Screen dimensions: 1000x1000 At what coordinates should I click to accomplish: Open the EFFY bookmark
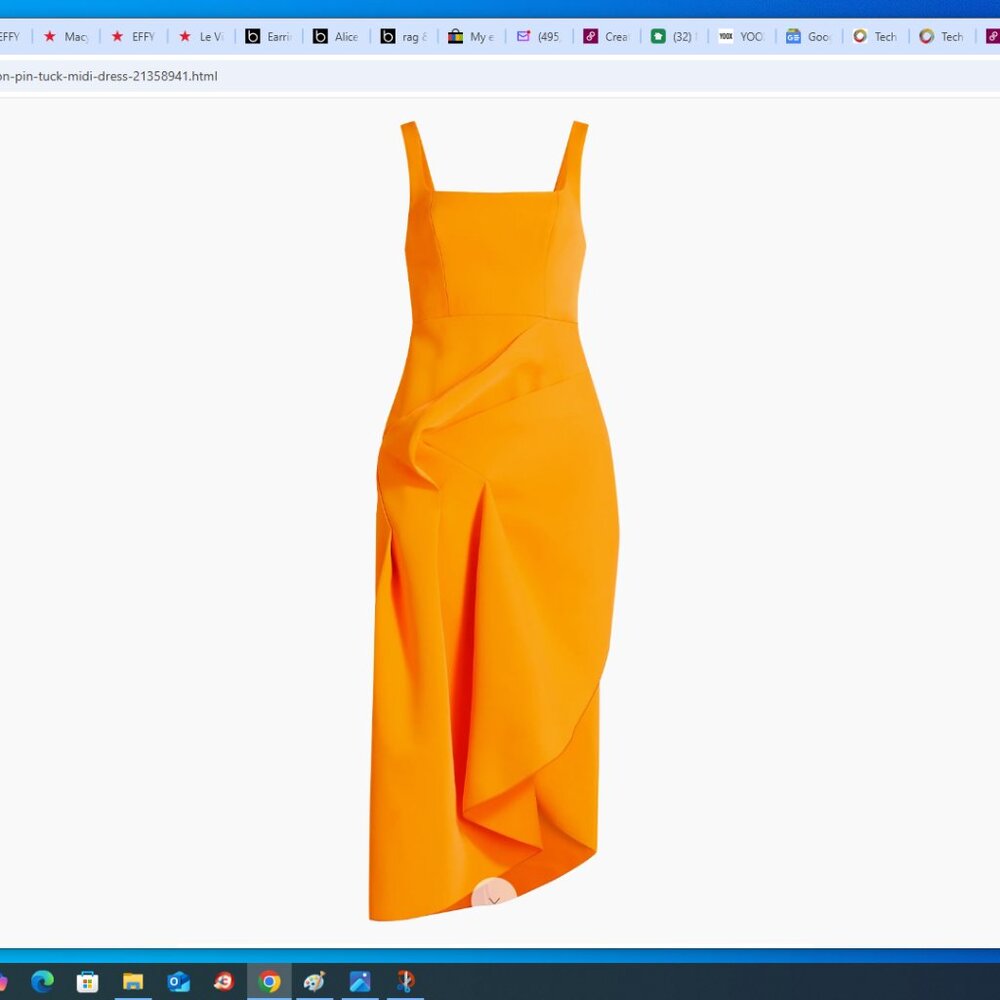point(135,36)
